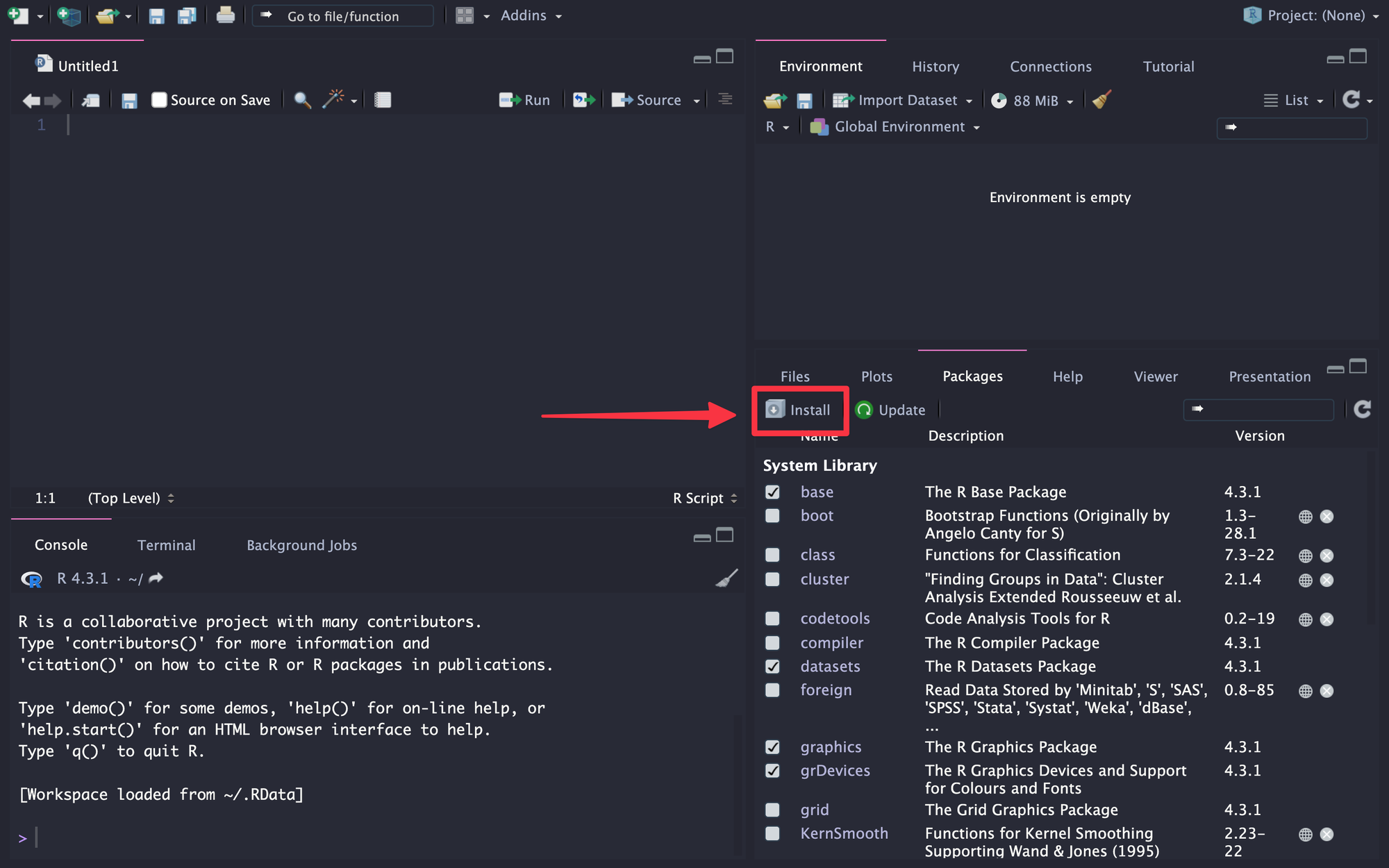Viewport: 1389px width, 868px height.
Task: Click the Install packages icon button
Action: click(801, 409)
